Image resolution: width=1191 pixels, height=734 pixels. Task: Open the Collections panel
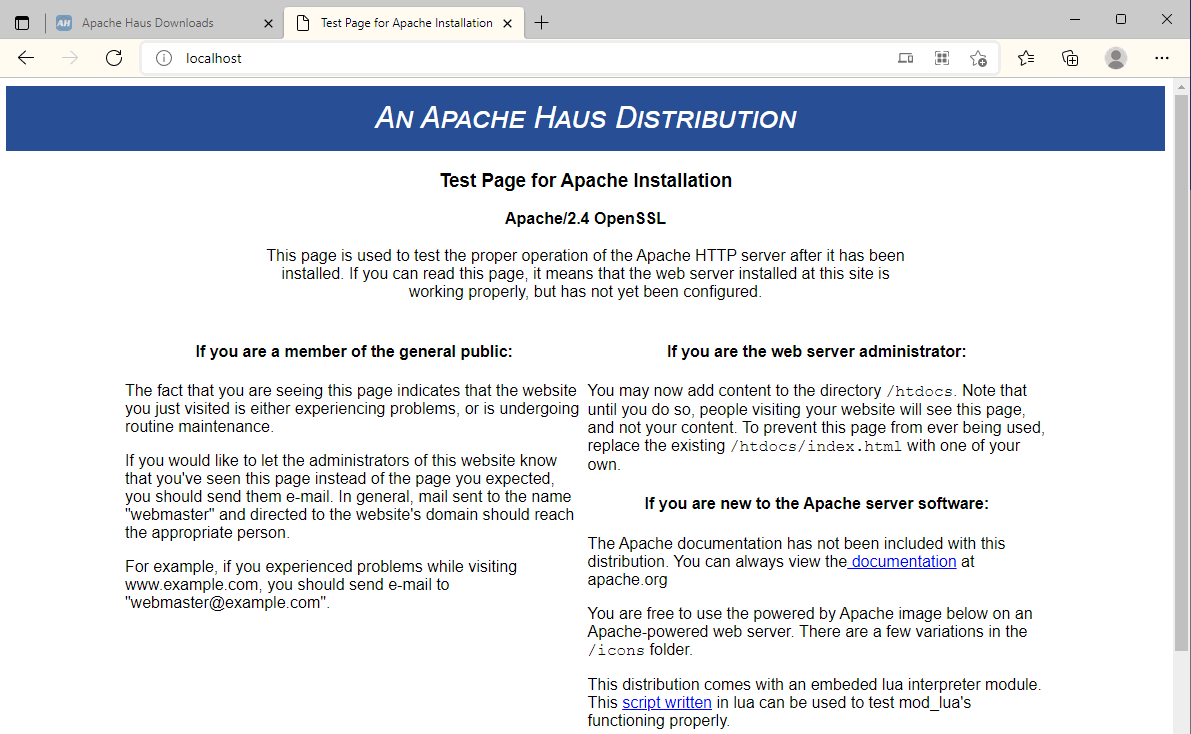[x=1070, y=58]
